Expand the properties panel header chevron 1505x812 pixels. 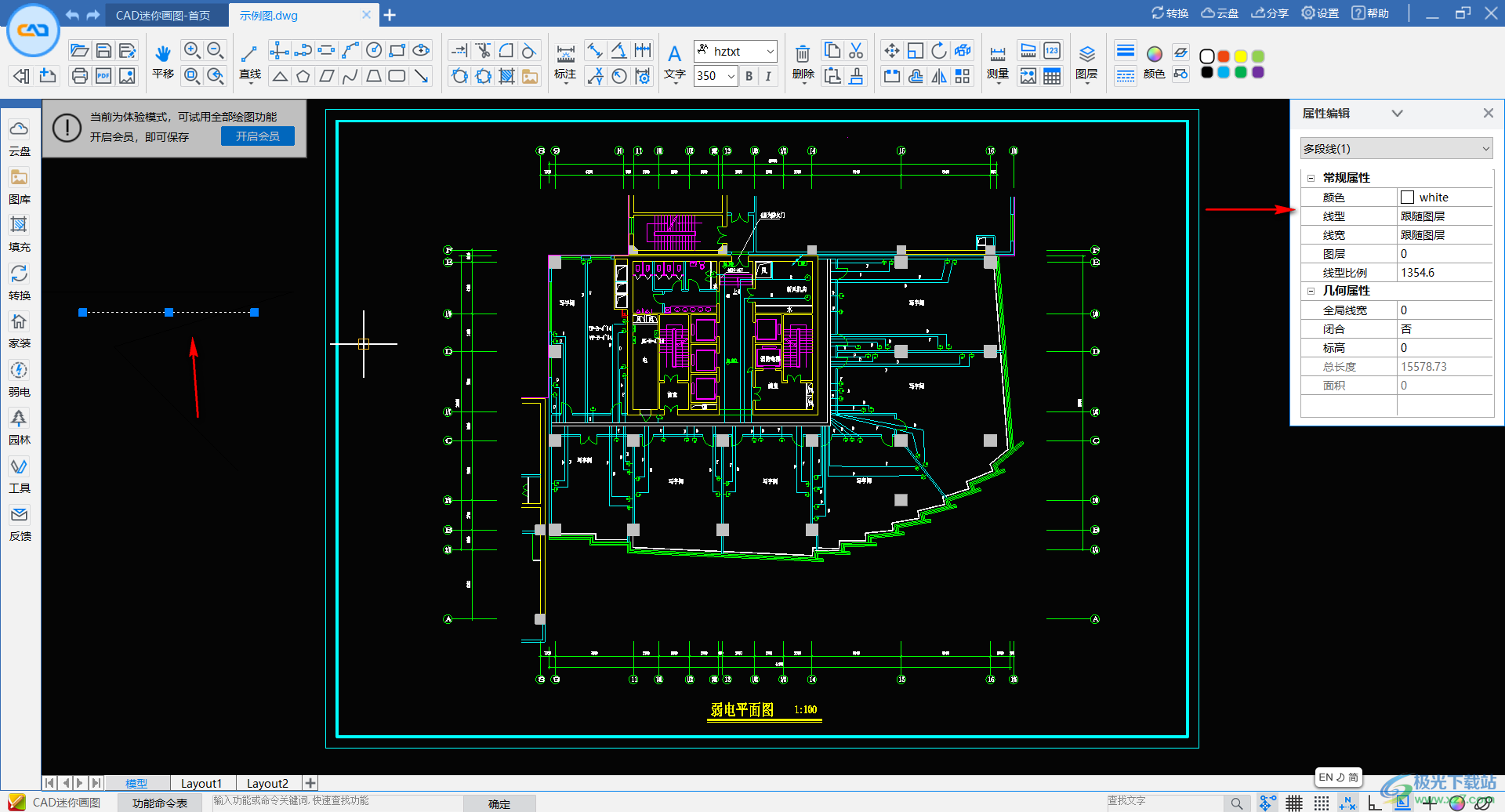point(1397,113)
